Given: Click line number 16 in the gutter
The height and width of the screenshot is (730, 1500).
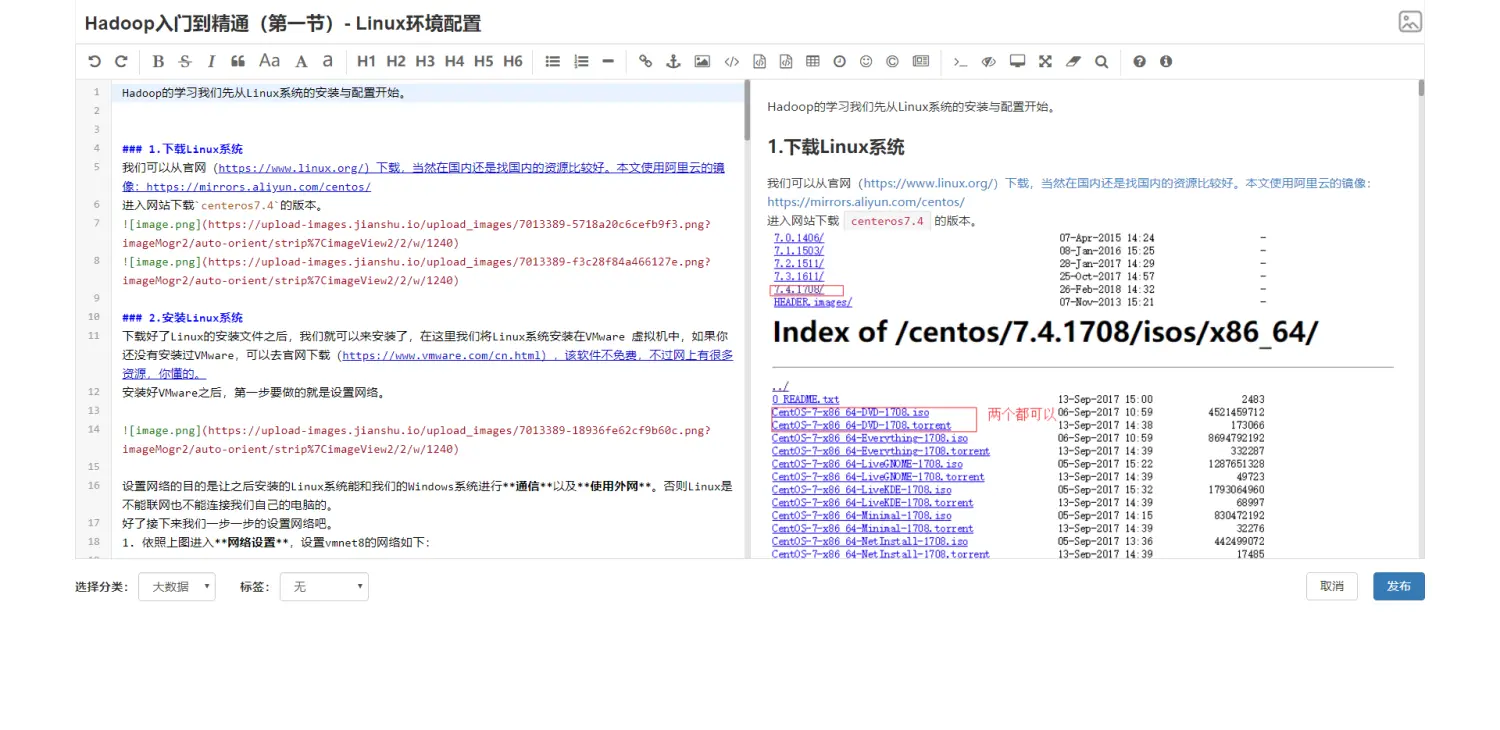Looking at the screenshot, I should [x=94, y=486].
